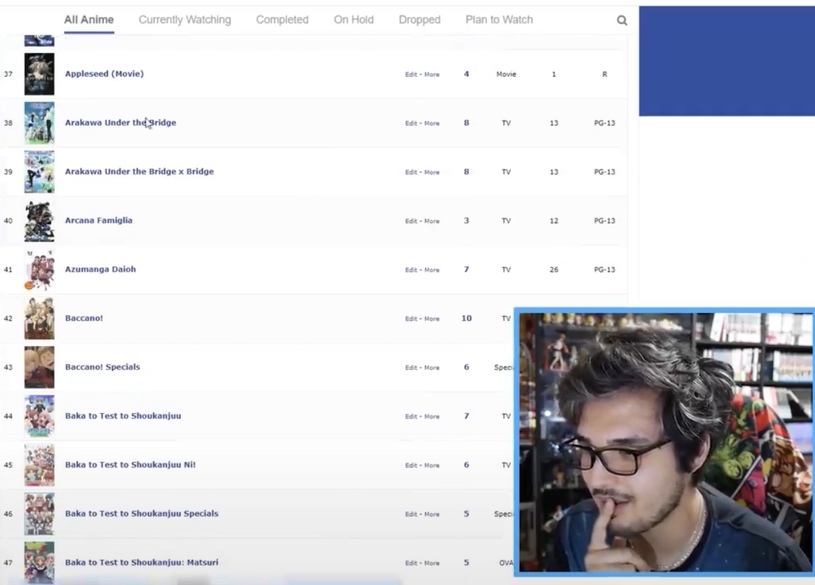
Task: Click the Appleseed movie poster thumbnail
Action: coord(39,74)
